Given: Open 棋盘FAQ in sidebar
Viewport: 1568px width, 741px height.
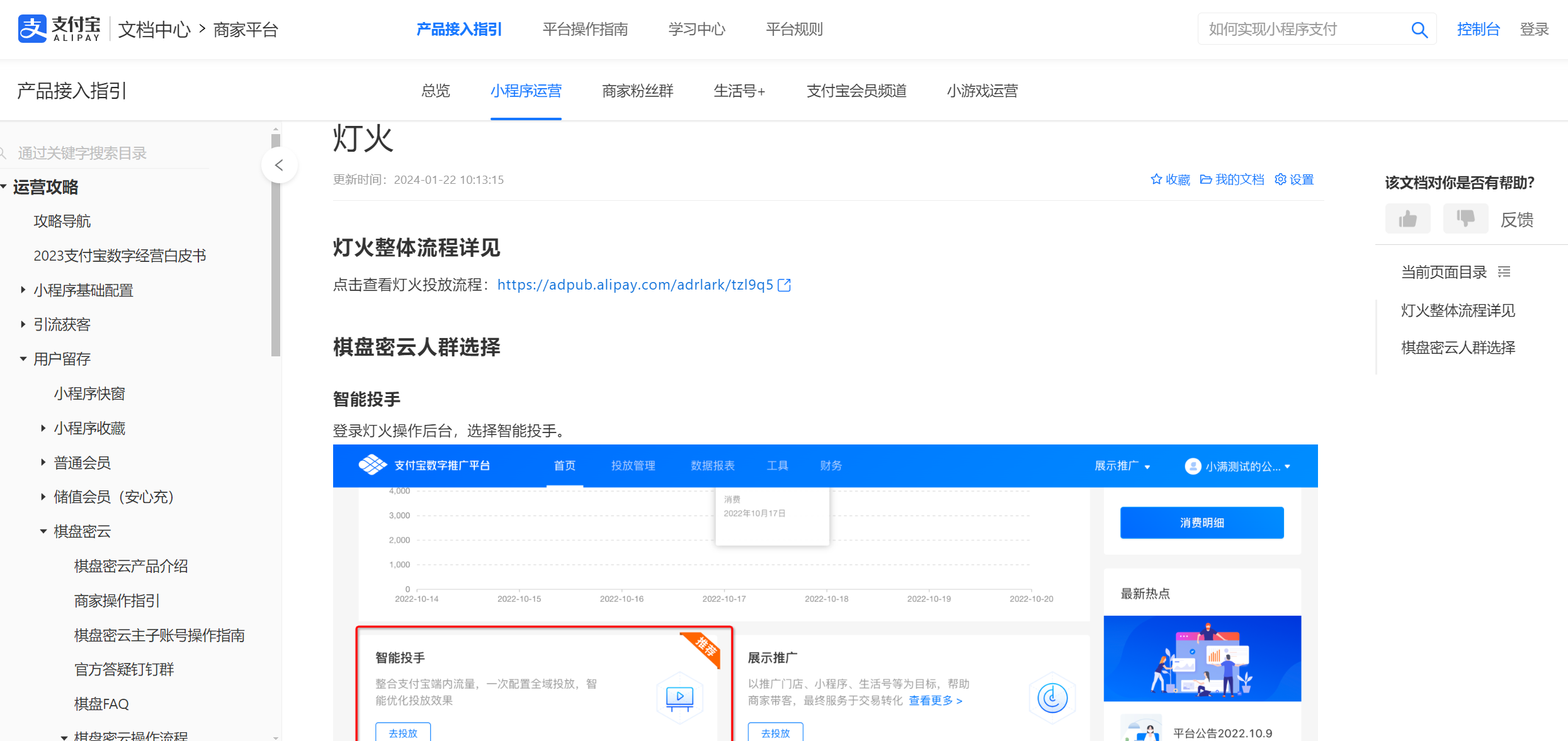Looking at the screenshot, I should pos(101,704).
